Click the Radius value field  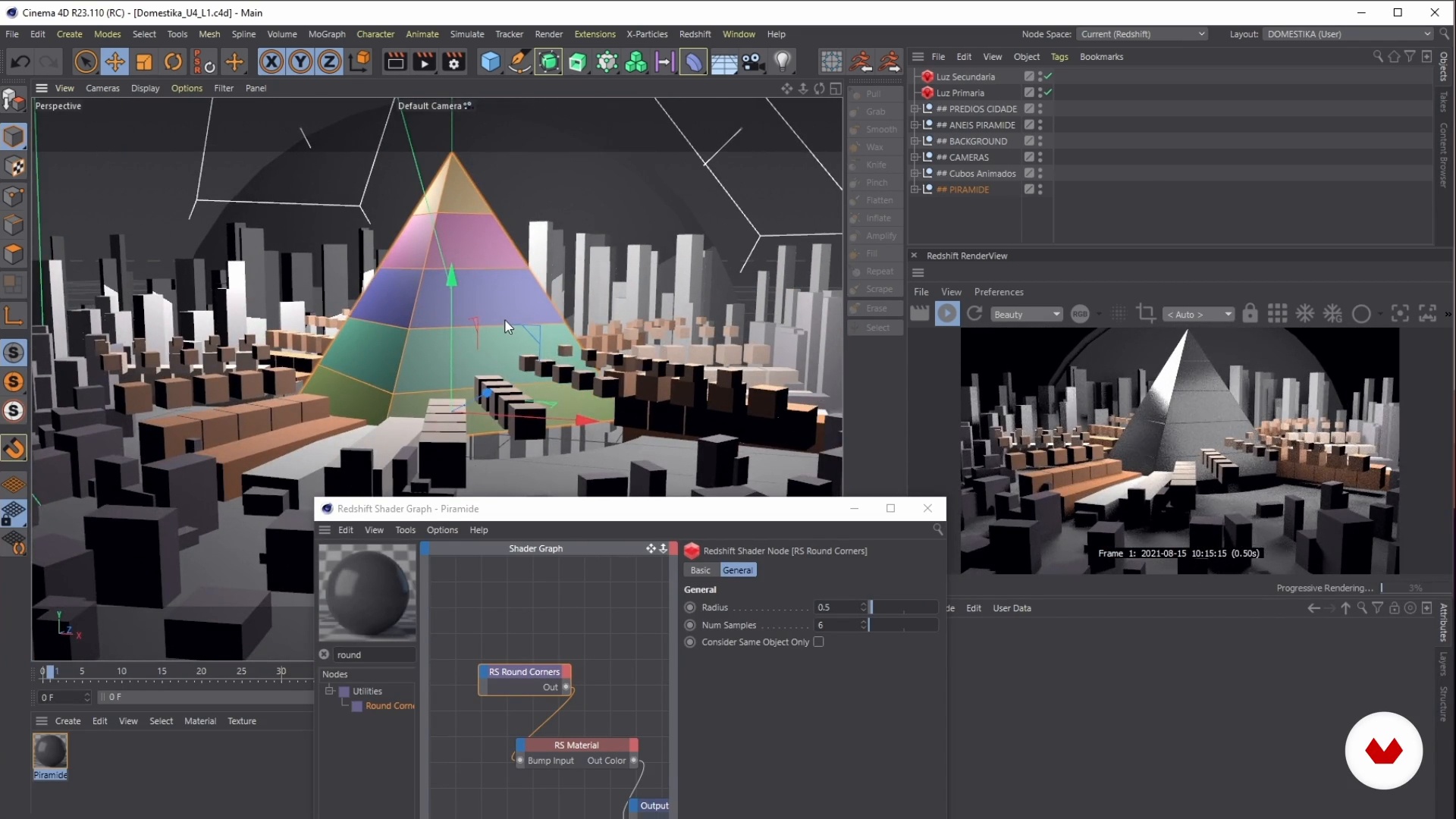(x=837, y=607)
